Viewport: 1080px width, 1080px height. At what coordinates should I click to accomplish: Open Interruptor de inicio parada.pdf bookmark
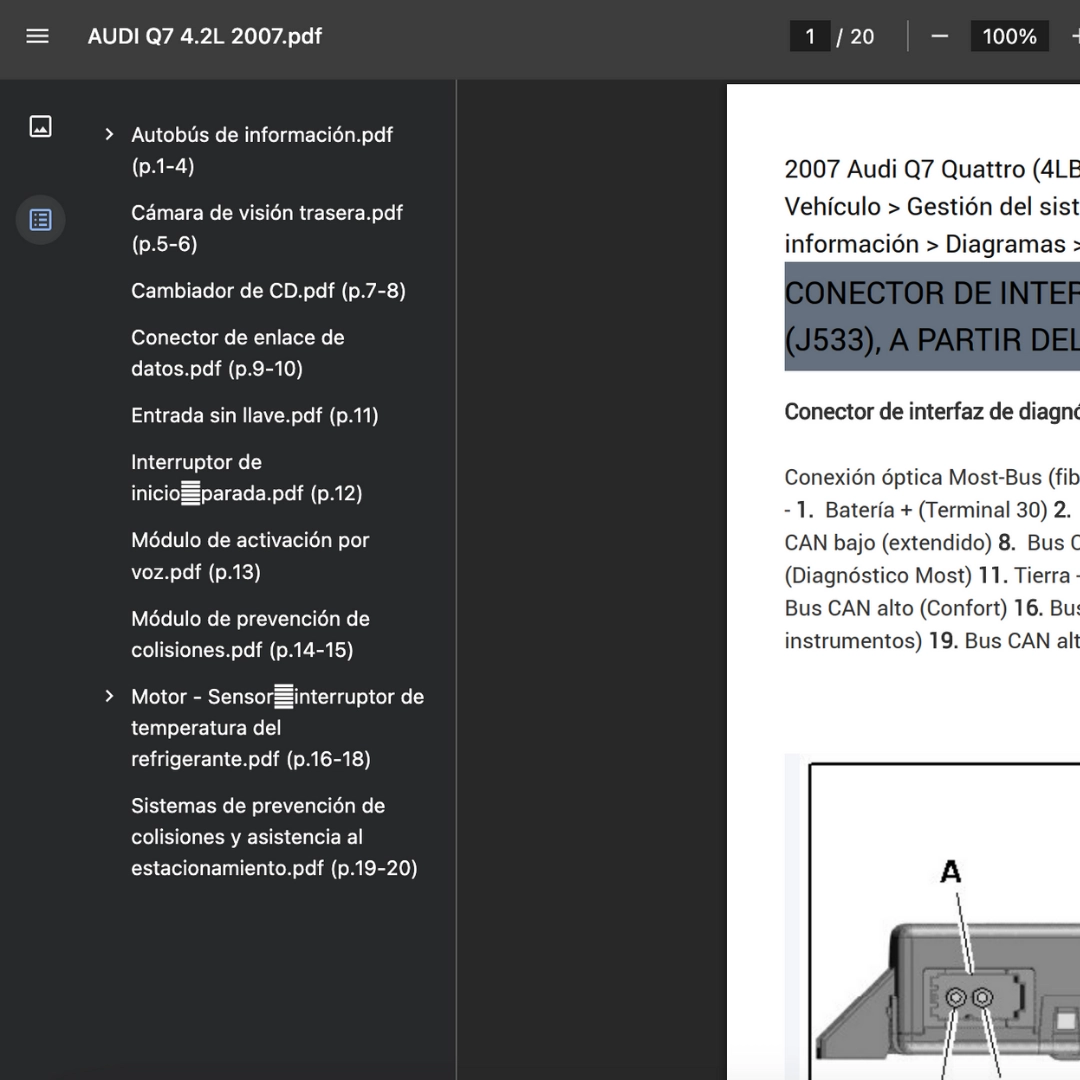[x=247, y=477]
